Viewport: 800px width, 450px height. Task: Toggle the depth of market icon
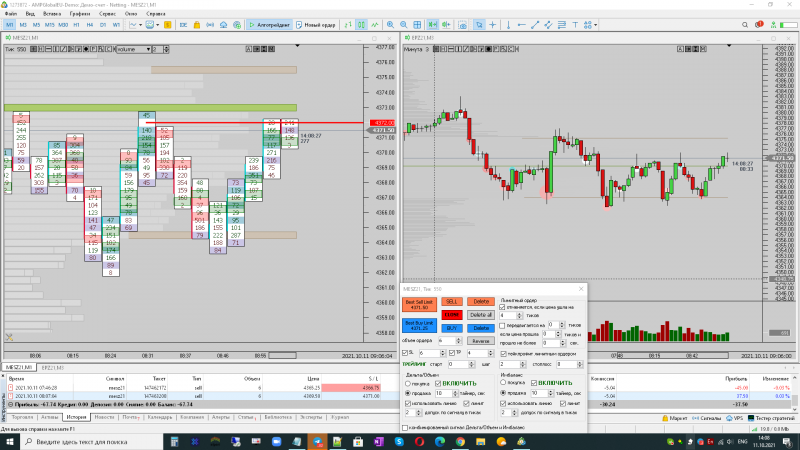pos(348,24)
